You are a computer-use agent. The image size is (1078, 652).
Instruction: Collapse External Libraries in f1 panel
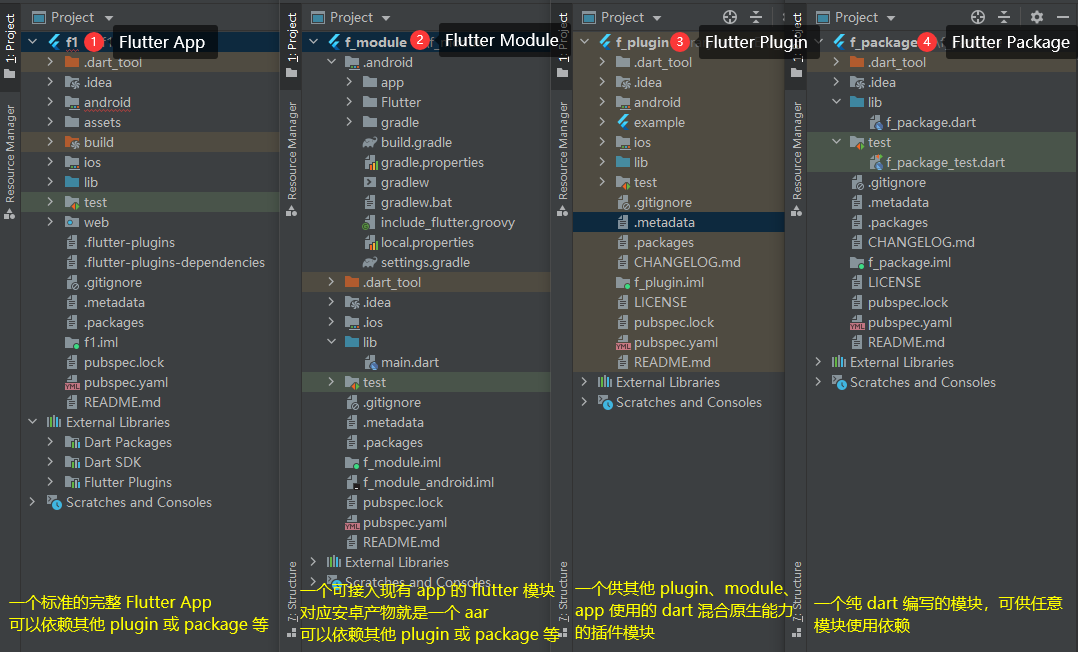(x=32, y=422)
